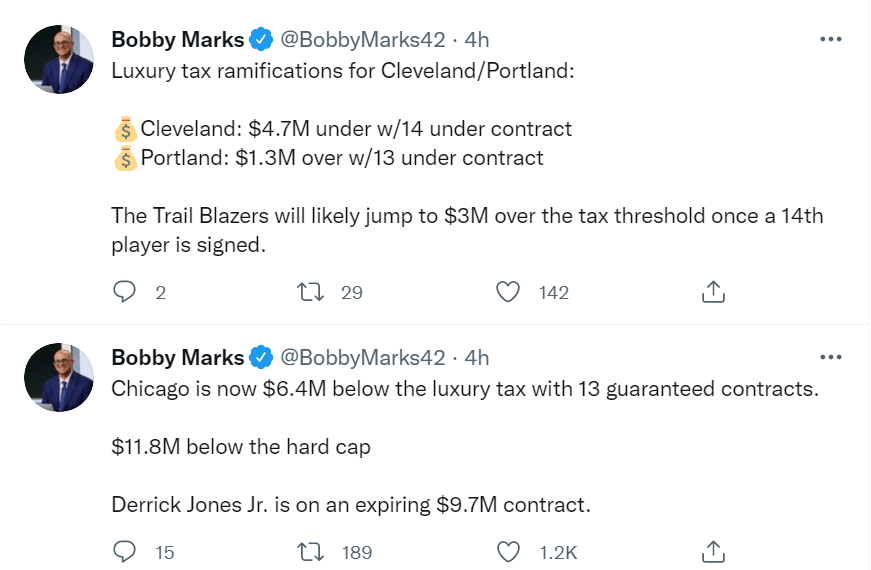Retweet the Cleveland/Portland luxury tax tweet

(x=312, y=292)
